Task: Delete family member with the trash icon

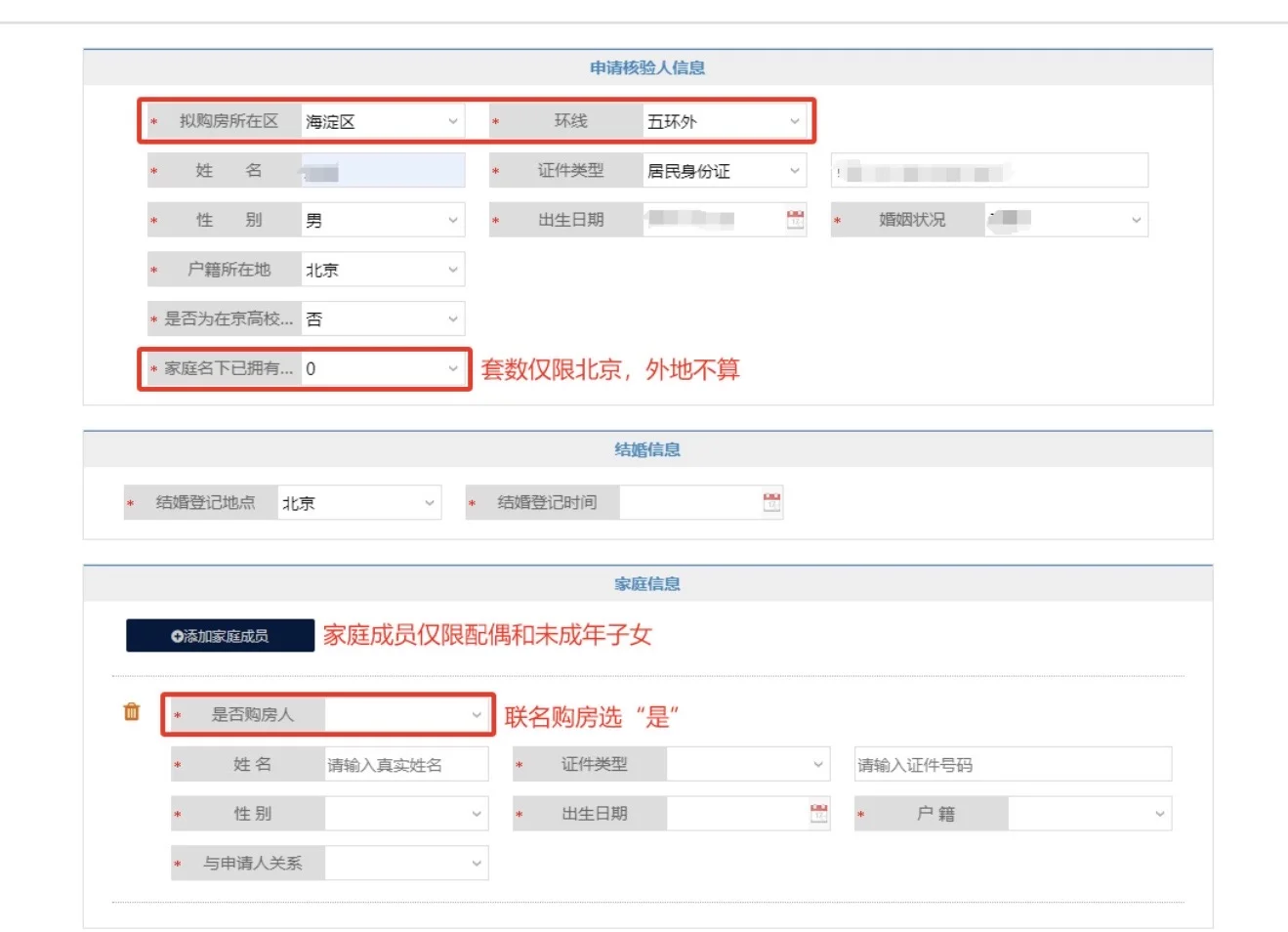Action: (x=132, y=711)
